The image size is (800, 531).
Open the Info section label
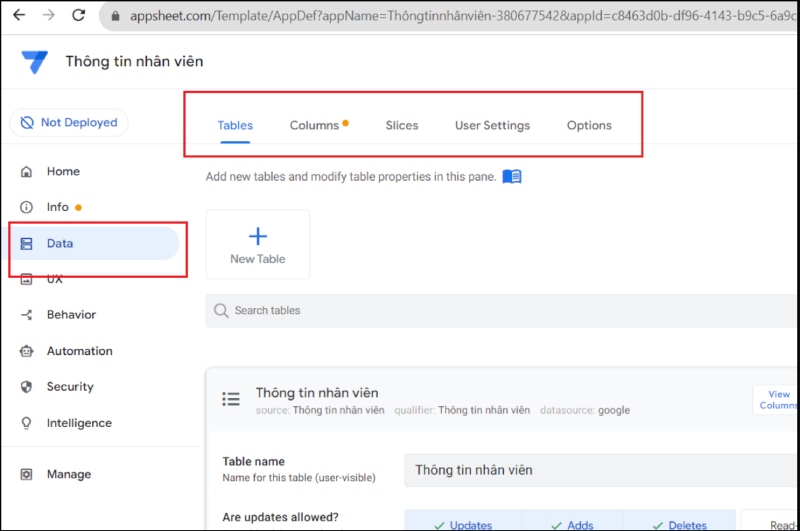coord(58,207)
